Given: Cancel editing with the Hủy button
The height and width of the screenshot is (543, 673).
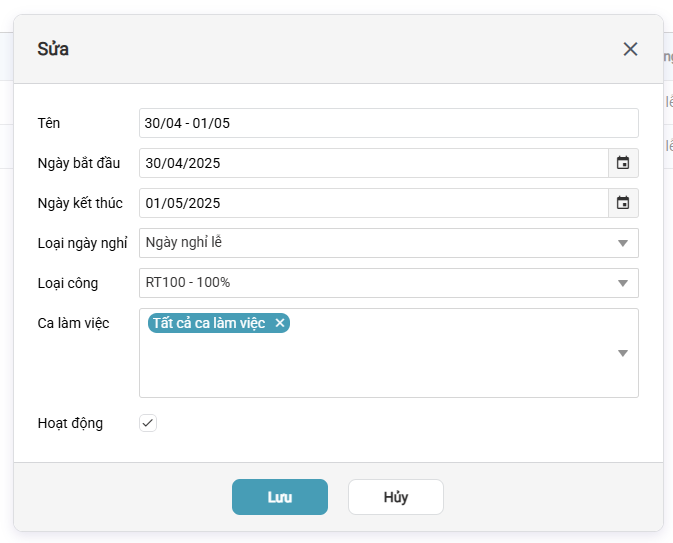Looking at the screenshot, I should pyautogui.click(x=395, y=497).
